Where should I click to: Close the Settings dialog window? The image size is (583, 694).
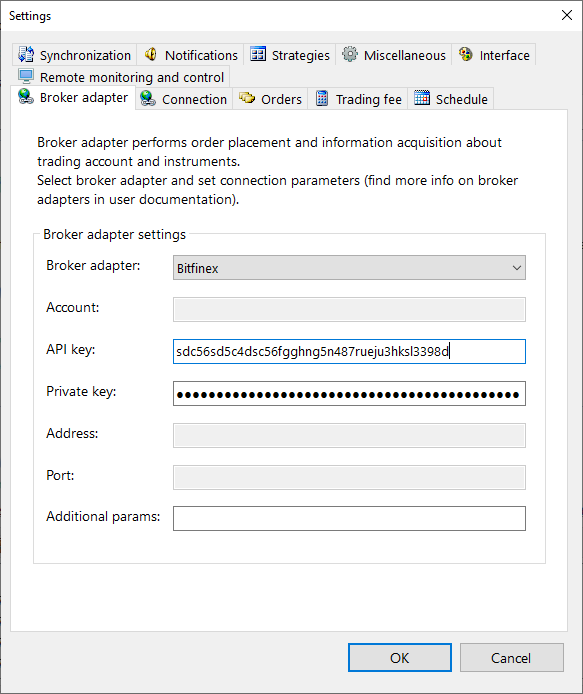coord(567,15)
